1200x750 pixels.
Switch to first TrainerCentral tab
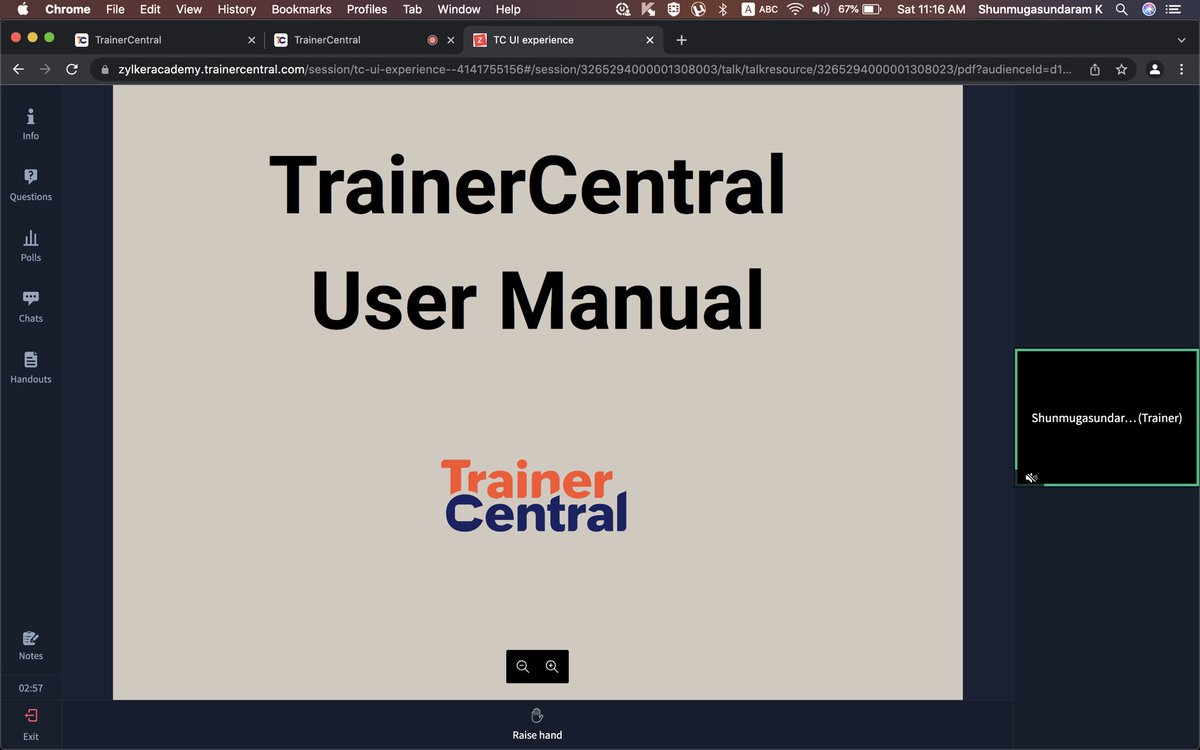coord(163,40)
